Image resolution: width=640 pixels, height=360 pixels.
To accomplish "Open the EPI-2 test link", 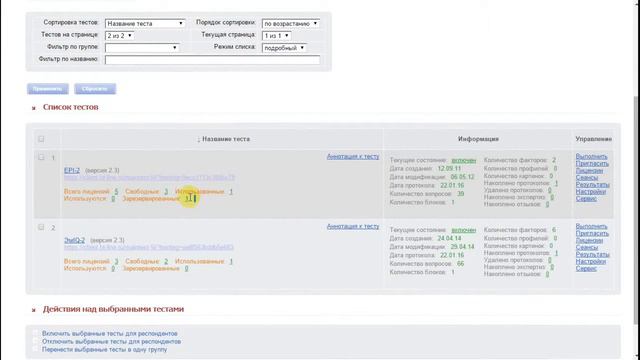I will point(72,170).
